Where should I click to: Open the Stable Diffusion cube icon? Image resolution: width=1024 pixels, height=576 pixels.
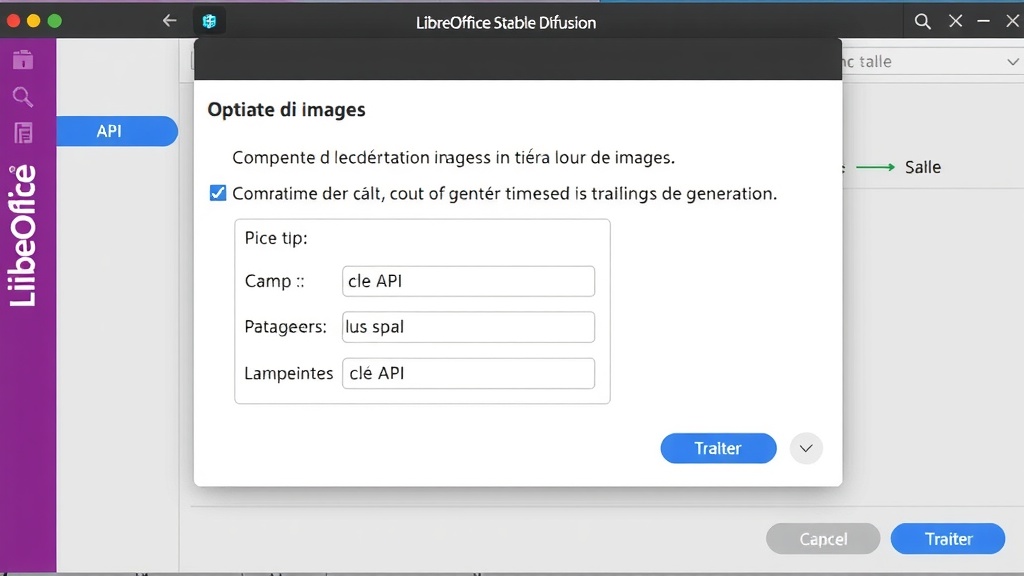click(x=209, y=20)
